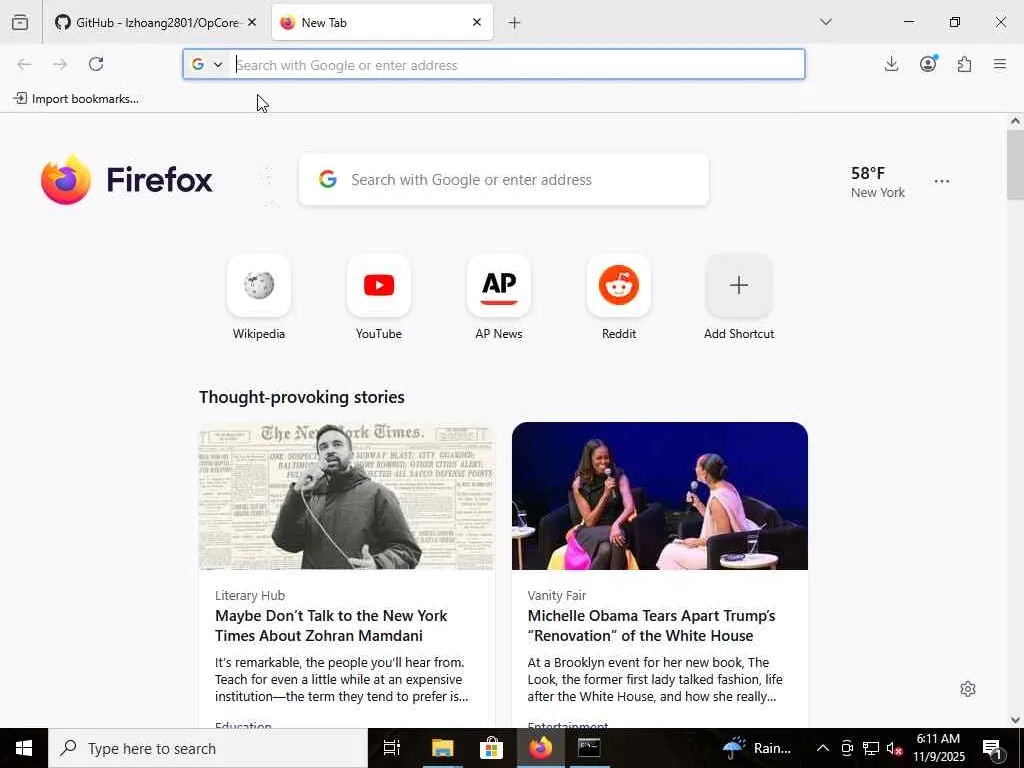Go forward with the forward arrow

[60, 64]
